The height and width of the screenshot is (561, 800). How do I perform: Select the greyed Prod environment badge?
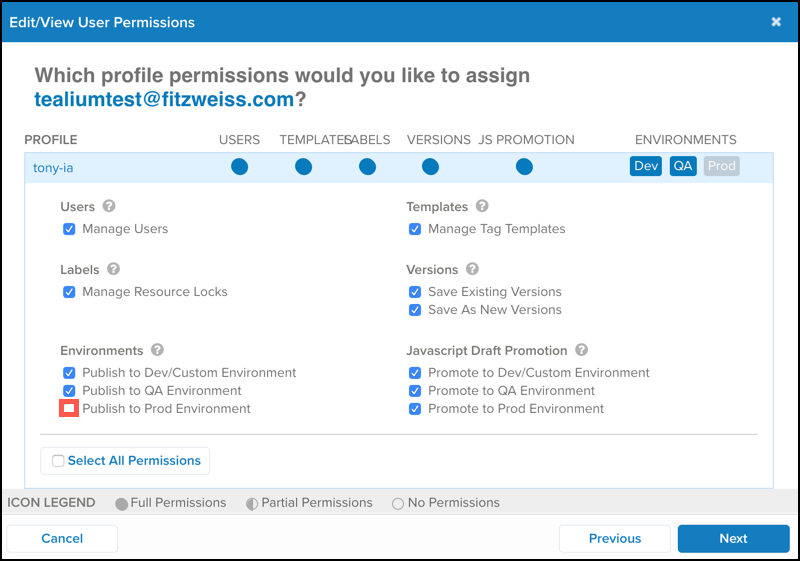tap(721, 166)
